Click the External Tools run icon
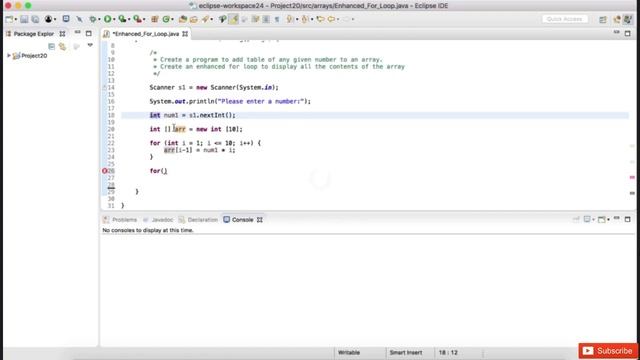 click(138, 19)
